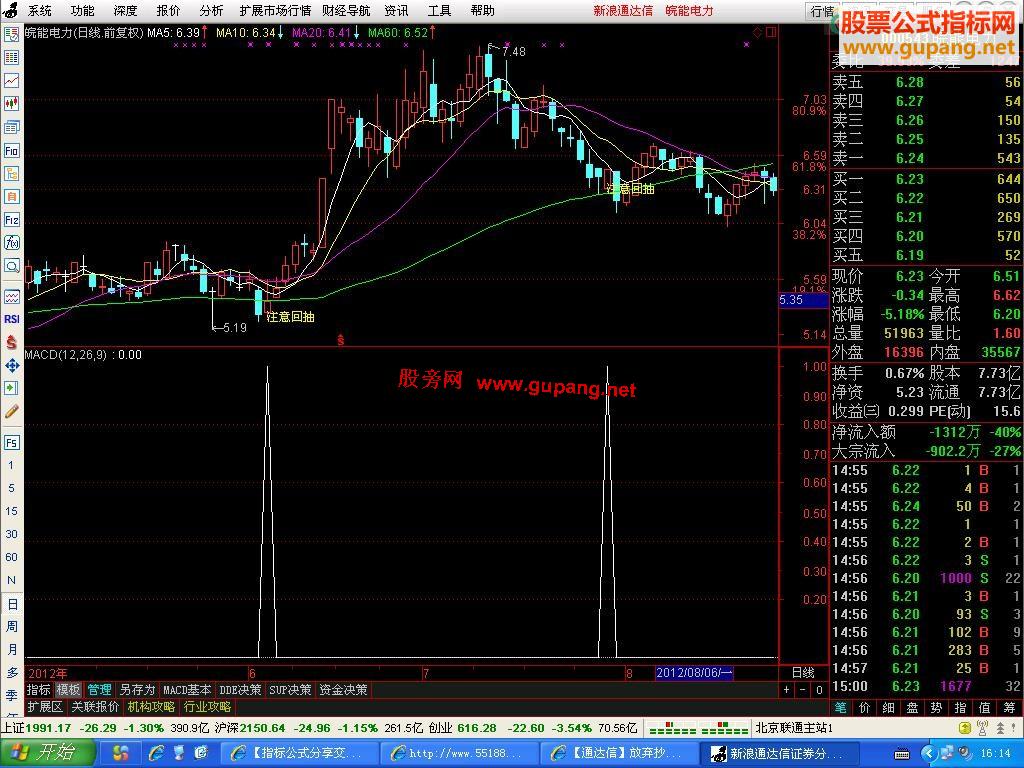Select the pencil drawing tool
1024x768 pixels.
coord(12,411)
